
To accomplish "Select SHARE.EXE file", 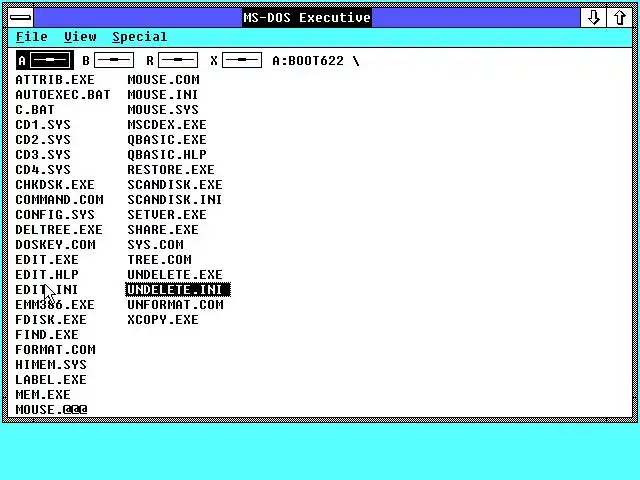I will 163,230.
